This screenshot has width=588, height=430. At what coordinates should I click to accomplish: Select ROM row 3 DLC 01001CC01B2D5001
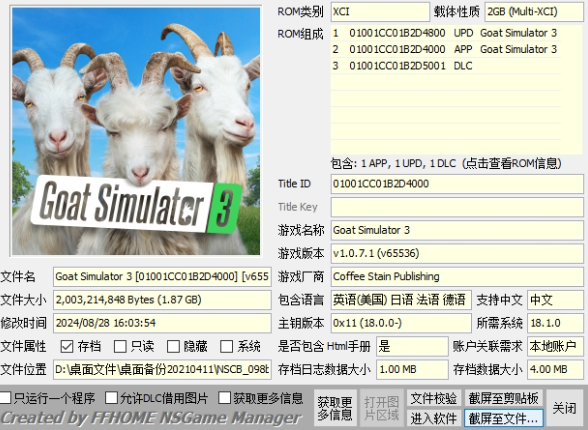pyautogui.click(x=446, y=66)
